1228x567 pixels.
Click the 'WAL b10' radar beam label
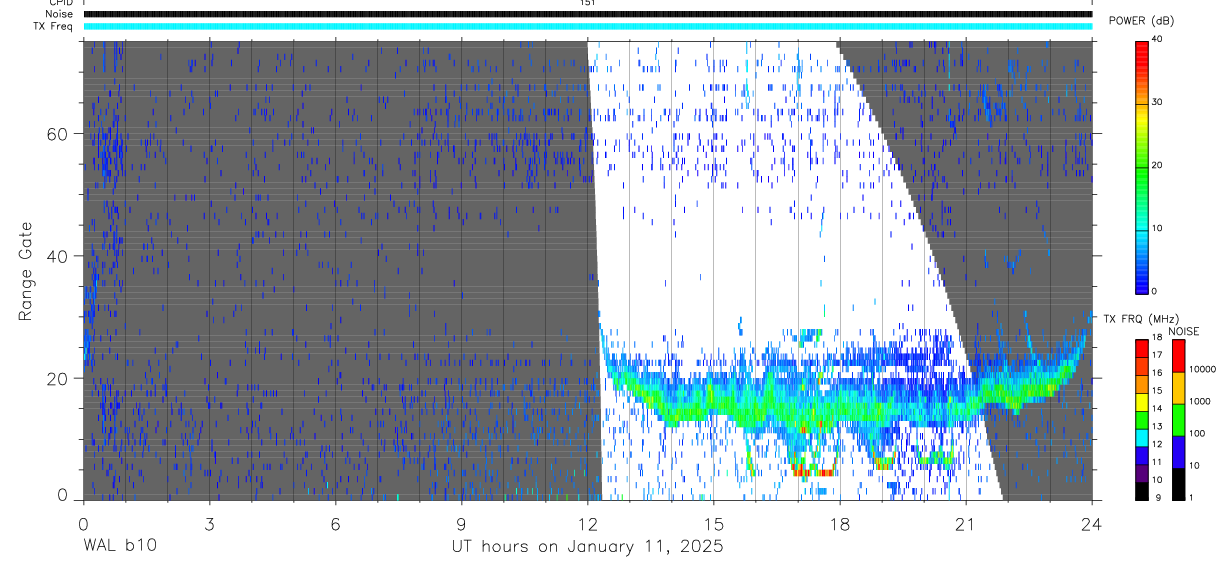pos(119,546)
